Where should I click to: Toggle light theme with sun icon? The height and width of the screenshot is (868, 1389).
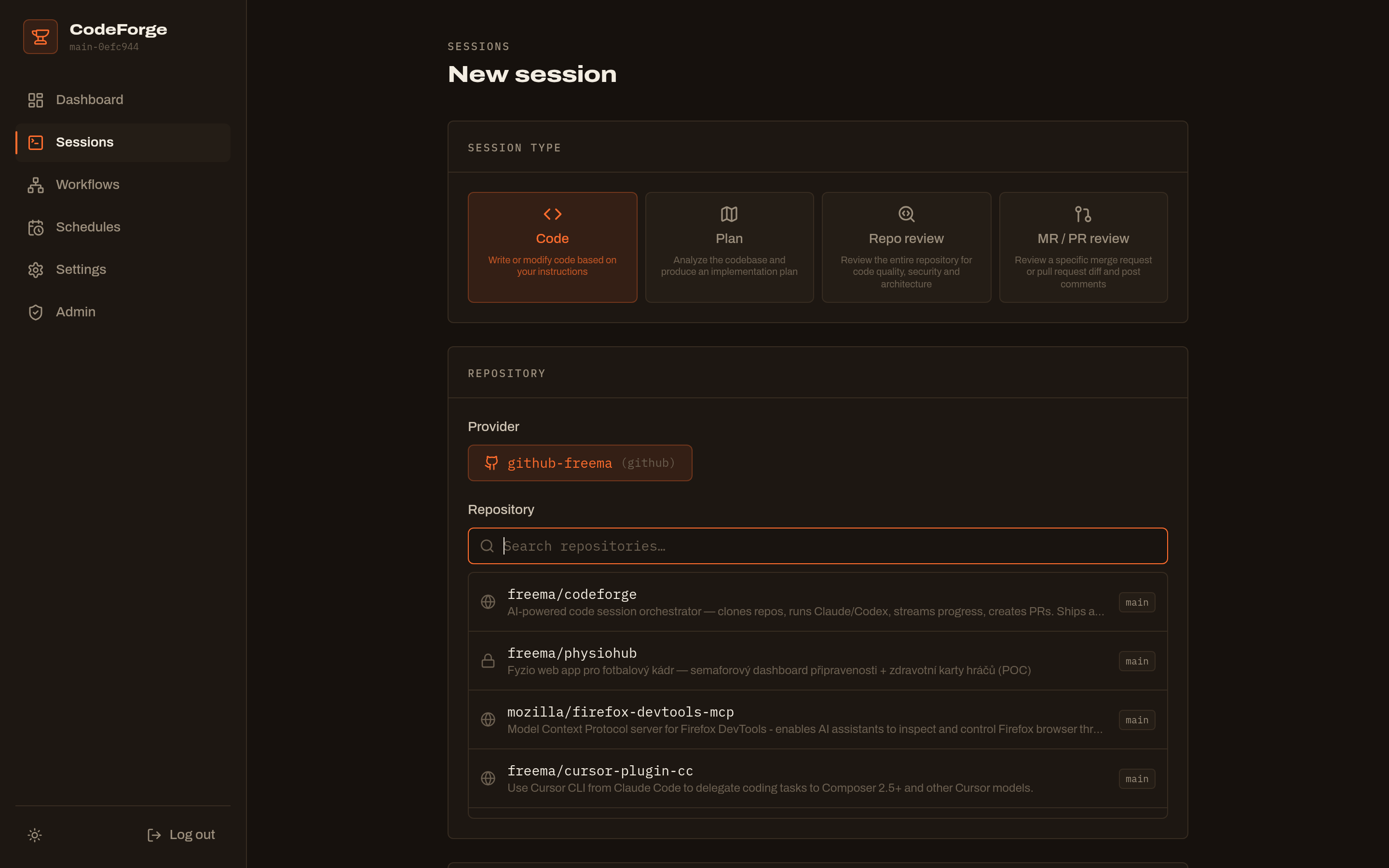(x=35, y=835)
